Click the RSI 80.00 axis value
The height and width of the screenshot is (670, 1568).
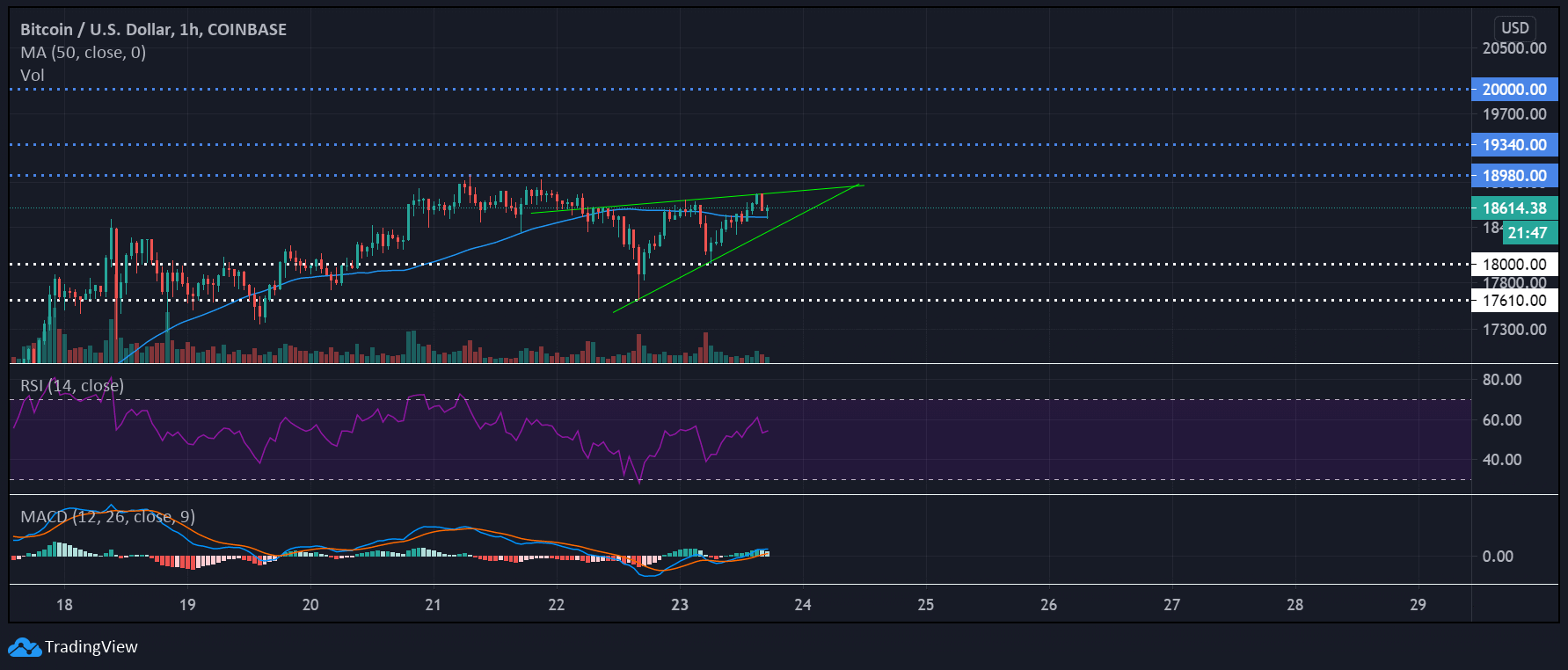(1502, 380)
